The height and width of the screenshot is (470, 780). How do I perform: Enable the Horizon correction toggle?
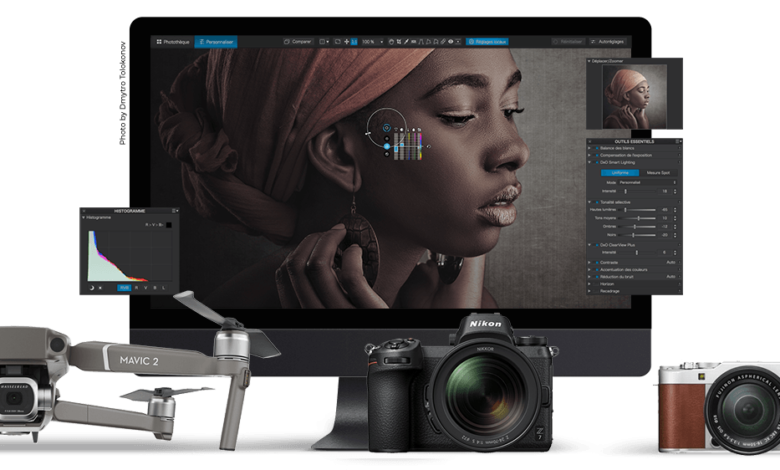596,284
